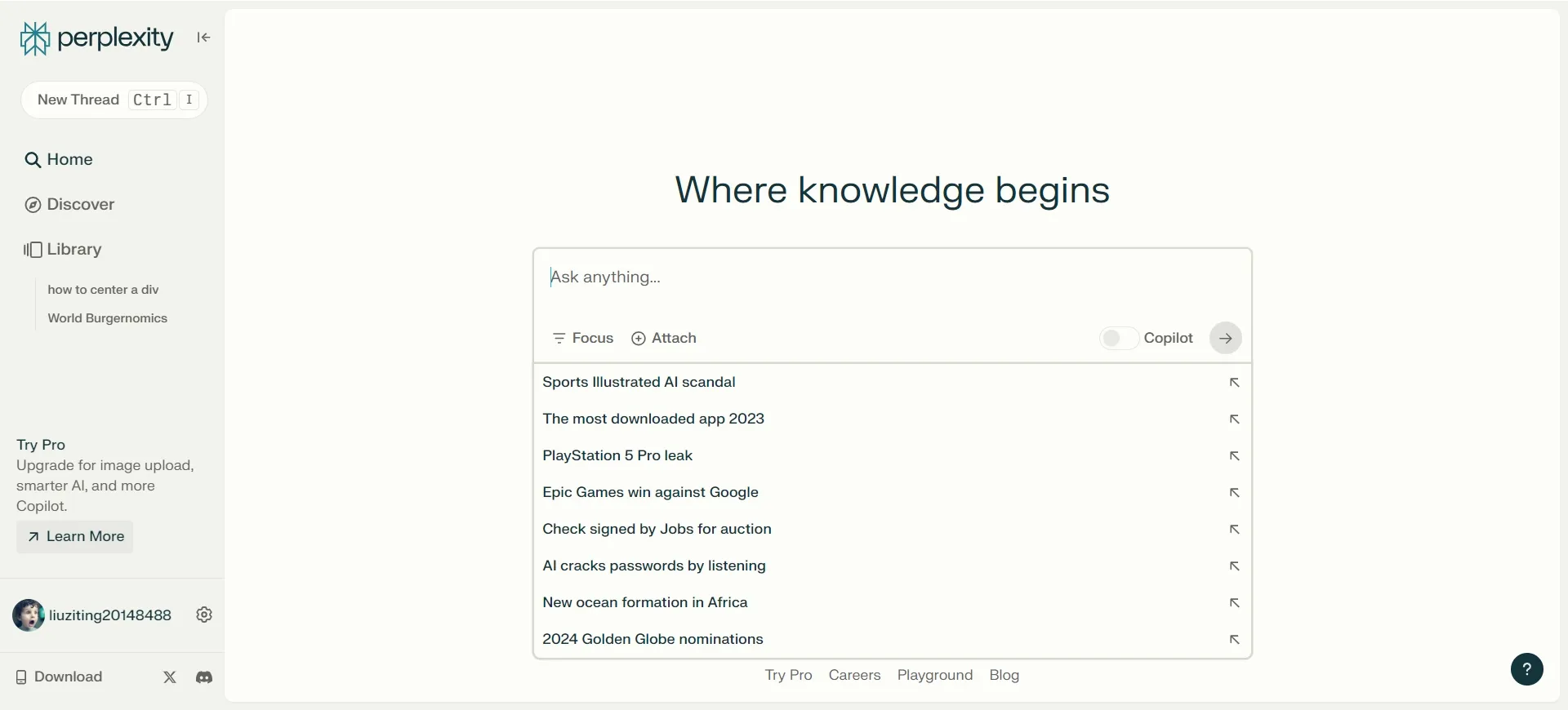Open the Try Pro footer link
Screen dimensions: 1568x710
coord(788,676)
